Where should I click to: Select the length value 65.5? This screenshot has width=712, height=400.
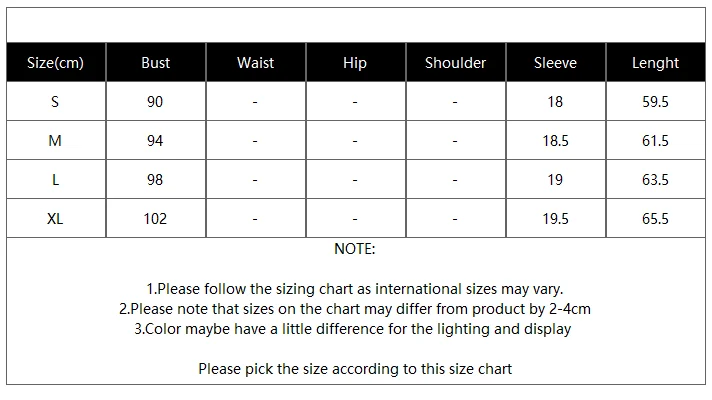click(655, 219)
